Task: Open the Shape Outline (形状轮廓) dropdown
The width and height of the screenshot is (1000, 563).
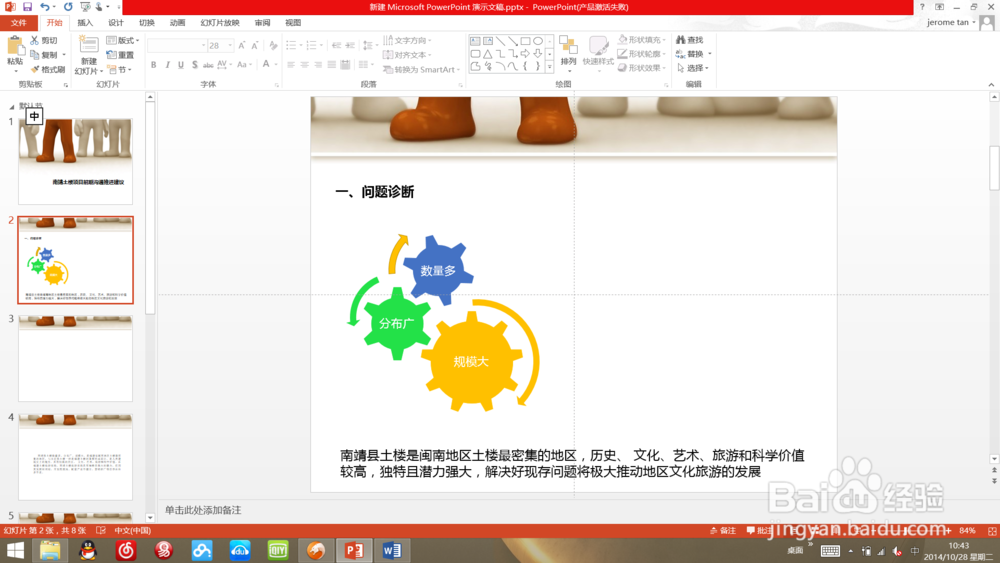Action: coord(642,54)
